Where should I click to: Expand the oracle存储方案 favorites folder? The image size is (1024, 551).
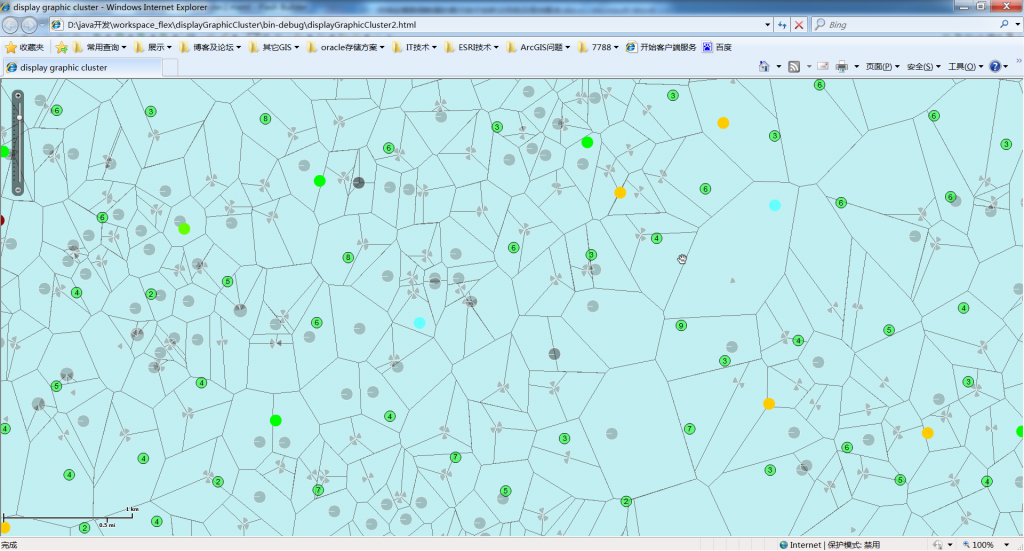coord(346,47)
